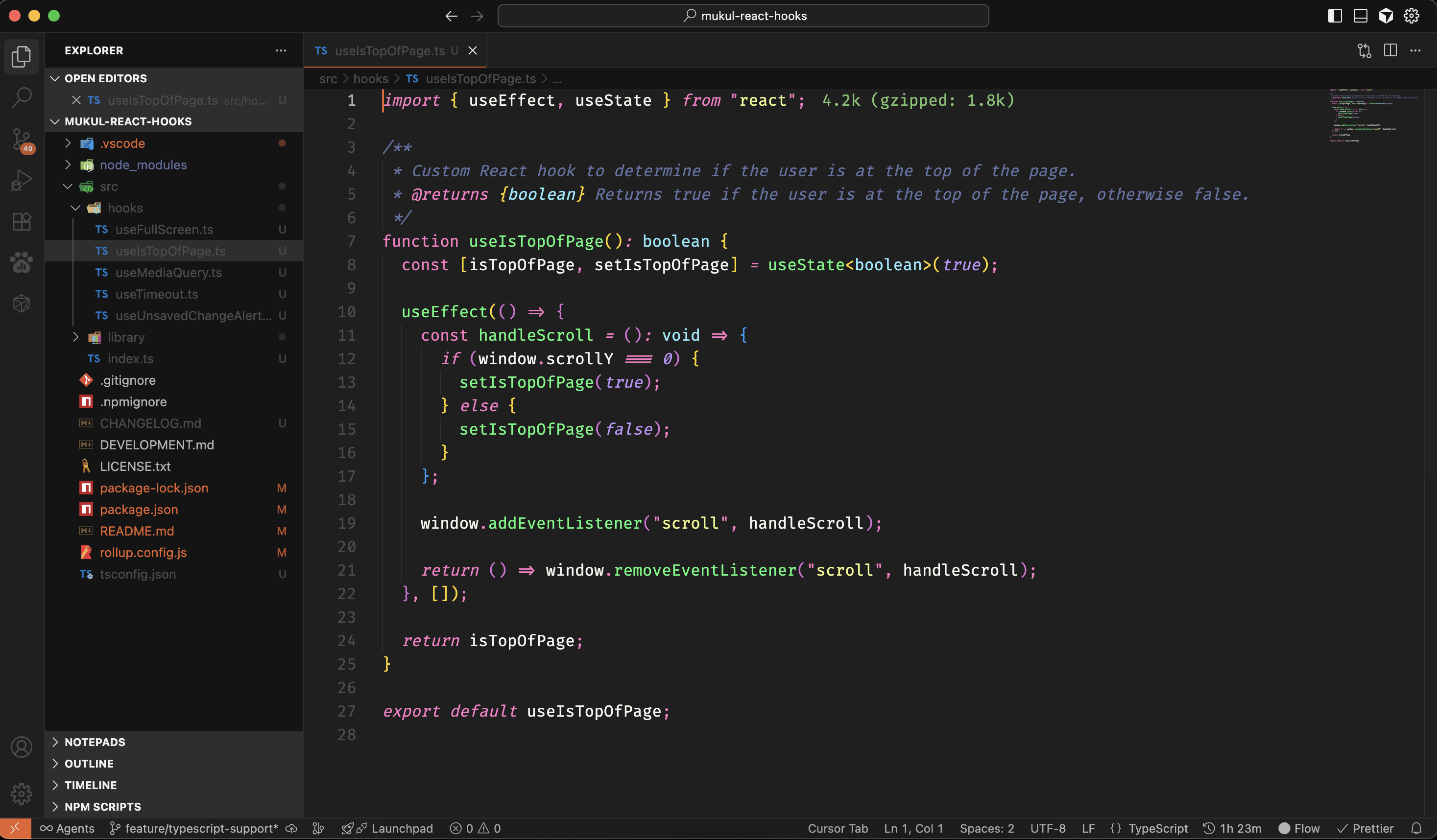
Task: Click the hooks breadcrumb segment
Action: pyautogui.click(x=371, y=79)
